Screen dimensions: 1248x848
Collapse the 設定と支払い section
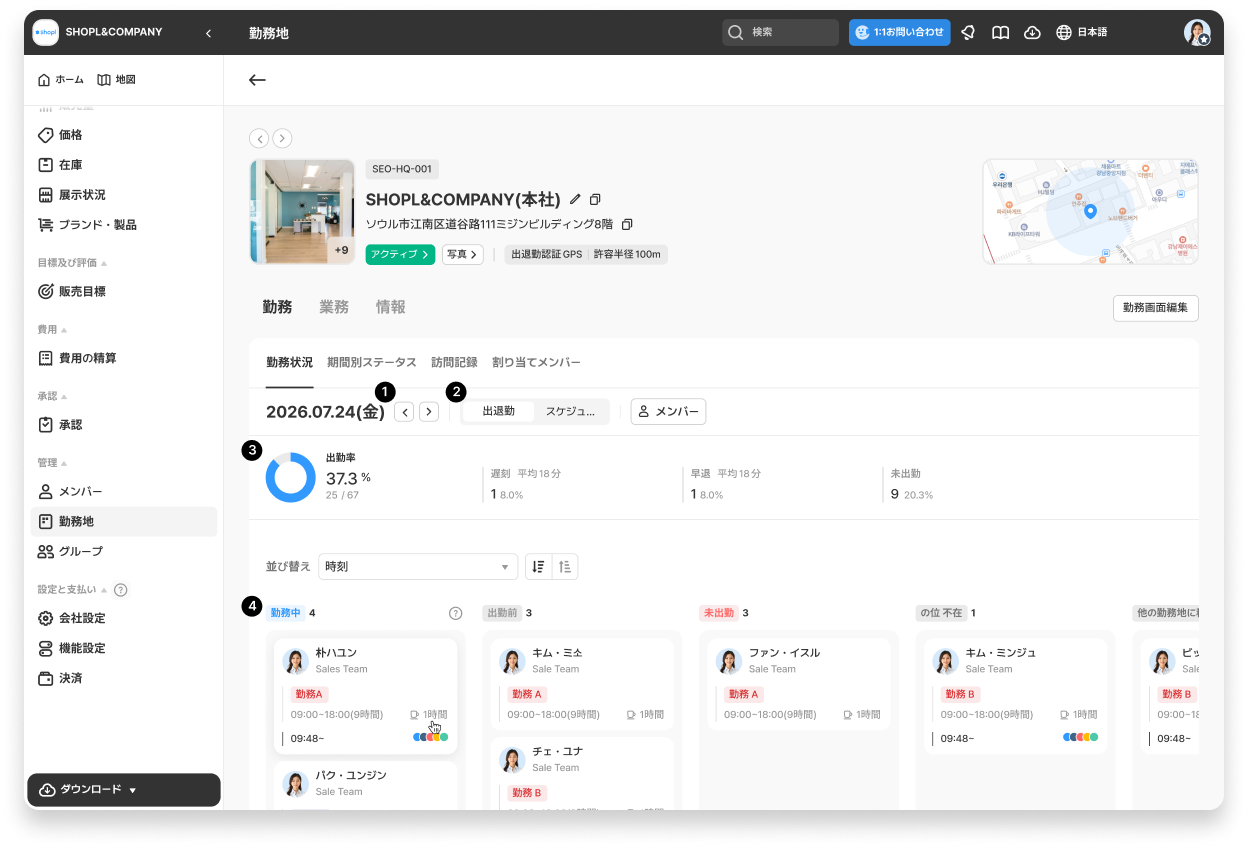[72, 590]
